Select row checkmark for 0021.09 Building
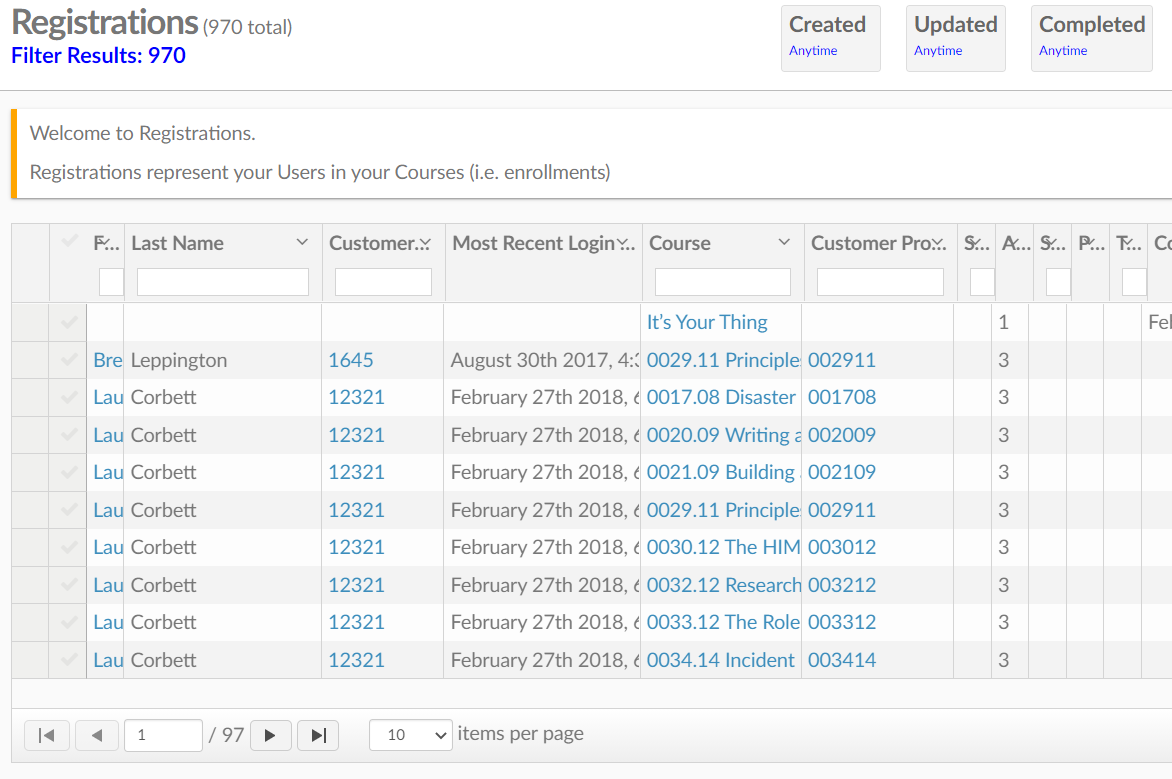This screenshot has width=1172, height=779. click(x=69, y=472)
